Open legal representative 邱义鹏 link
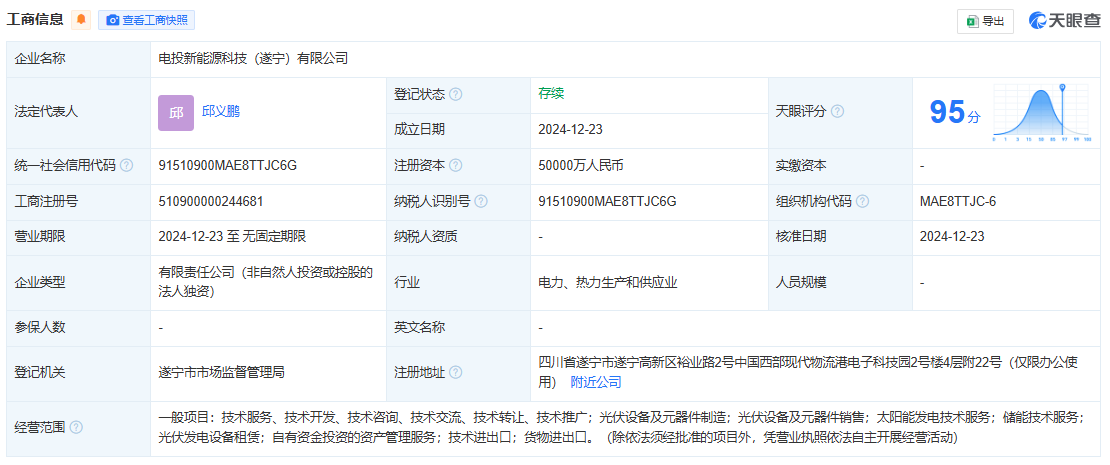The image size is (1110, 465). [x=221, y=111]
